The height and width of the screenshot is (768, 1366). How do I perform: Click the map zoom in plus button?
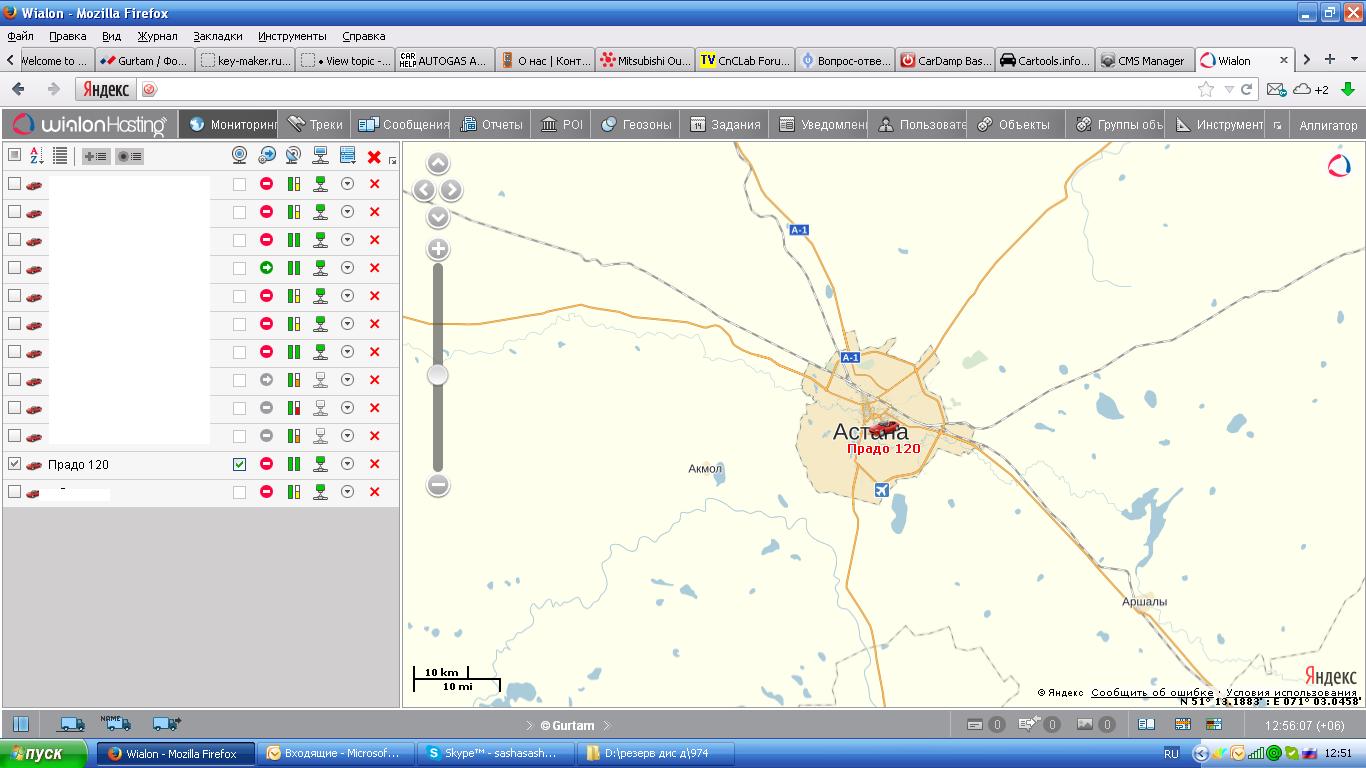coord(438,249)
